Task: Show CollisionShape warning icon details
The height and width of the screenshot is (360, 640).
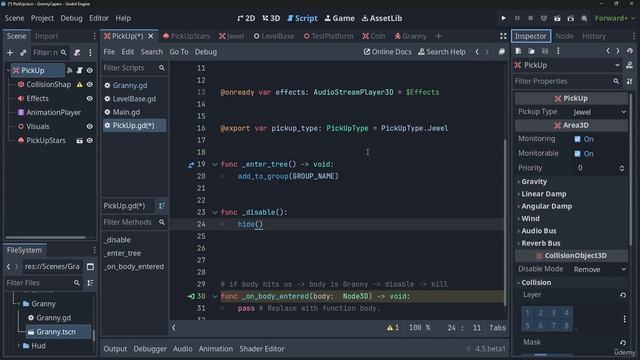Action: click(80, 84)
